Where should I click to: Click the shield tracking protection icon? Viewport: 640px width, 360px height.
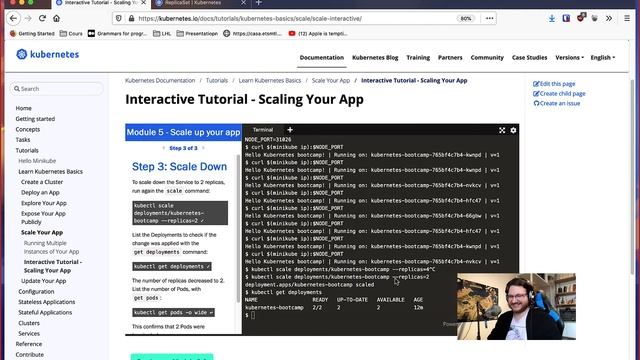119,18
